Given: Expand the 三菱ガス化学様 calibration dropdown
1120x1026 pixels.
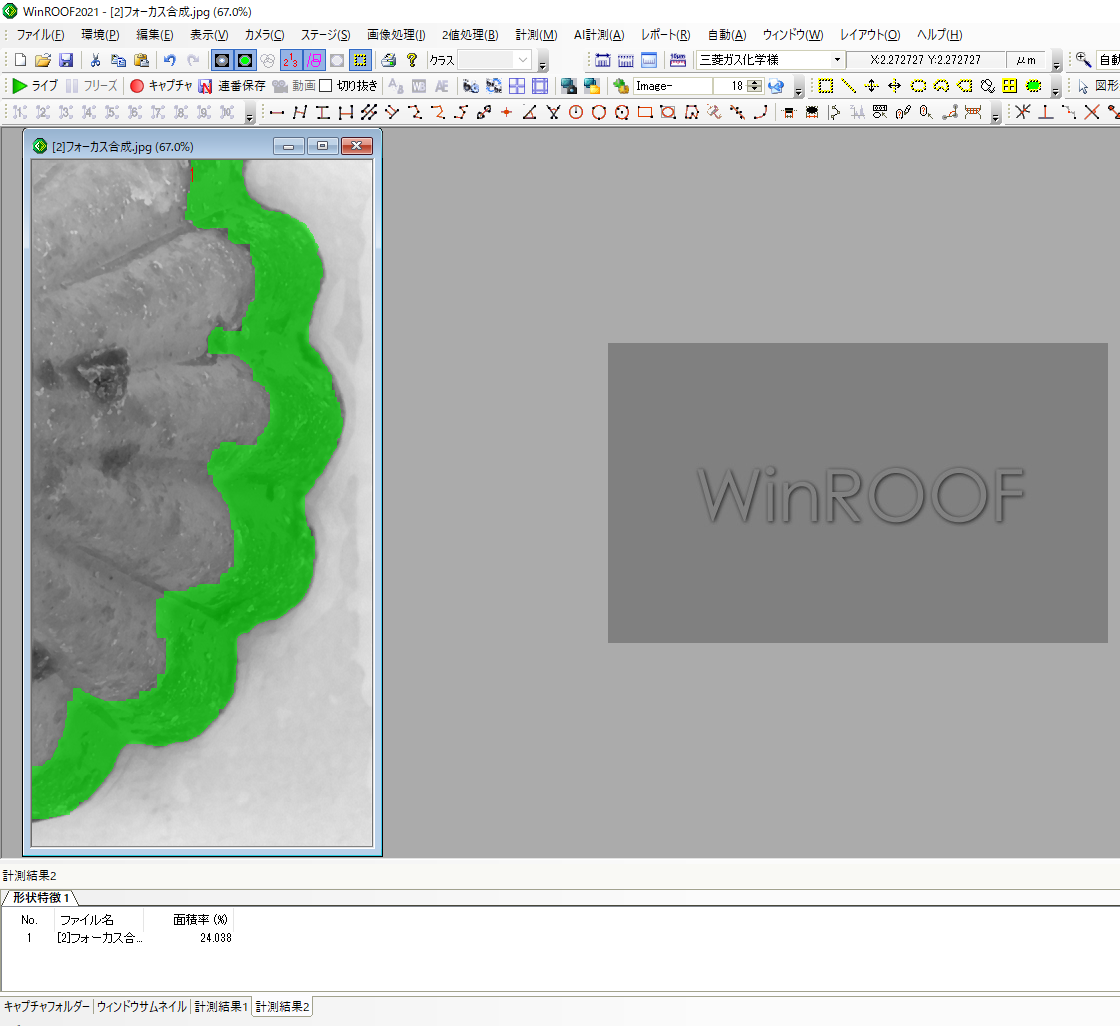Looking at the screenshot, I should pos(837,60).
